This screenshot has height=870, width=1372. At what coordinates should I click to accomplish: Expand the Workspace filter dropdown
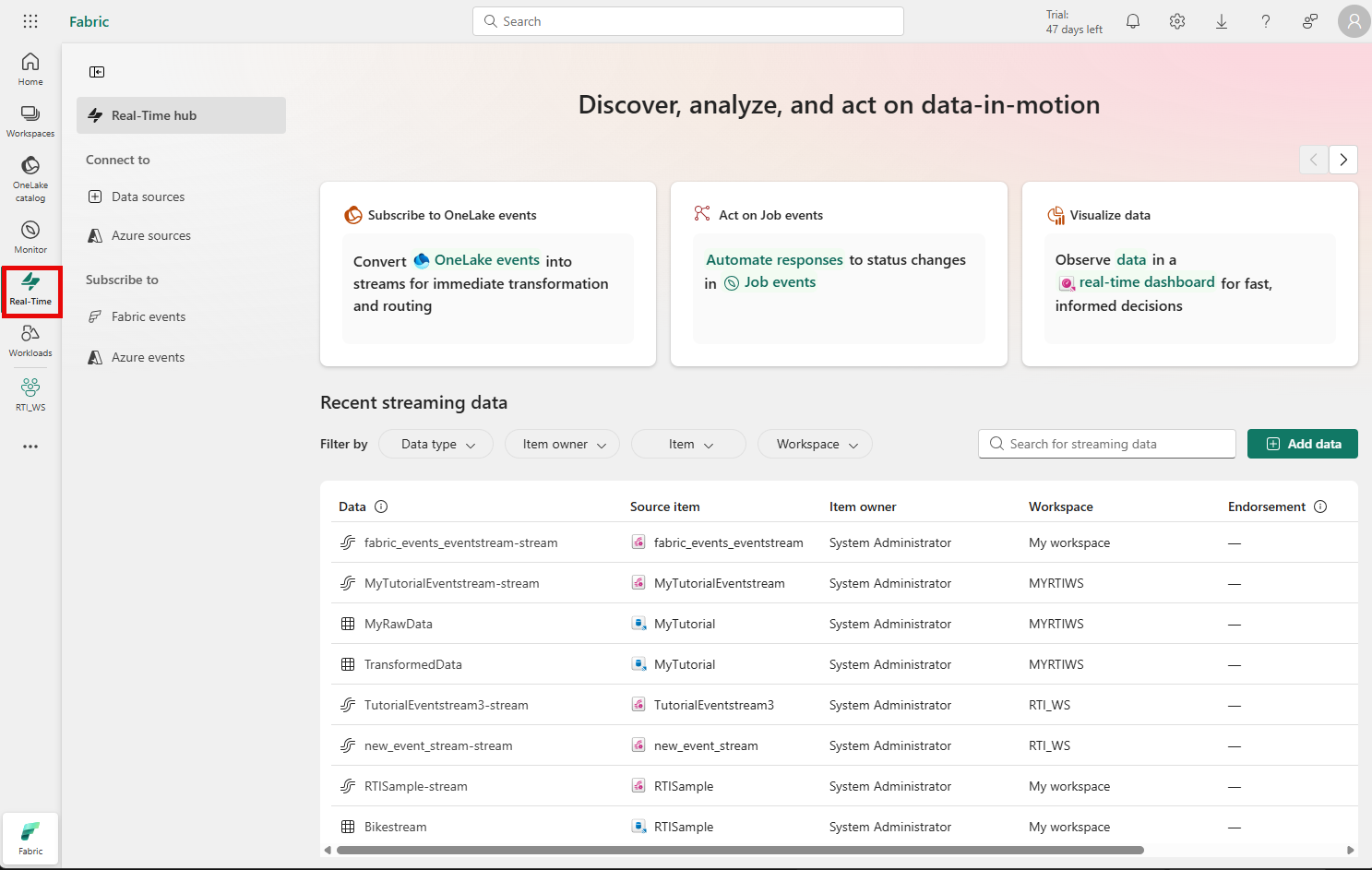coord(815,444)
